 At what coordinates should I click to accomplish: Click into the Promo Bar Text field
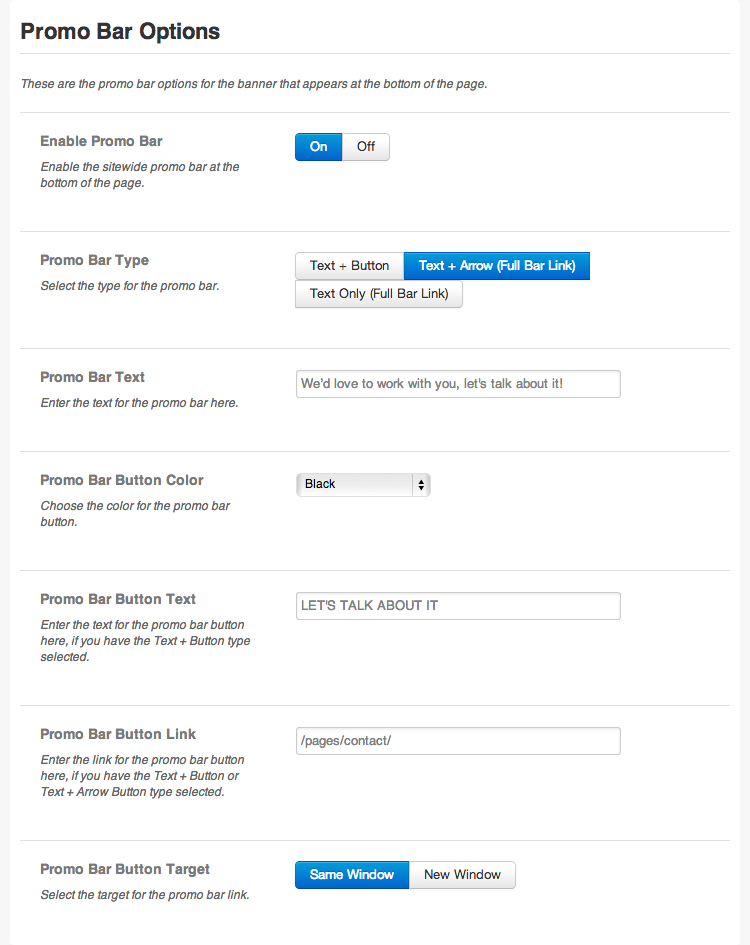[x=458, y=384]
